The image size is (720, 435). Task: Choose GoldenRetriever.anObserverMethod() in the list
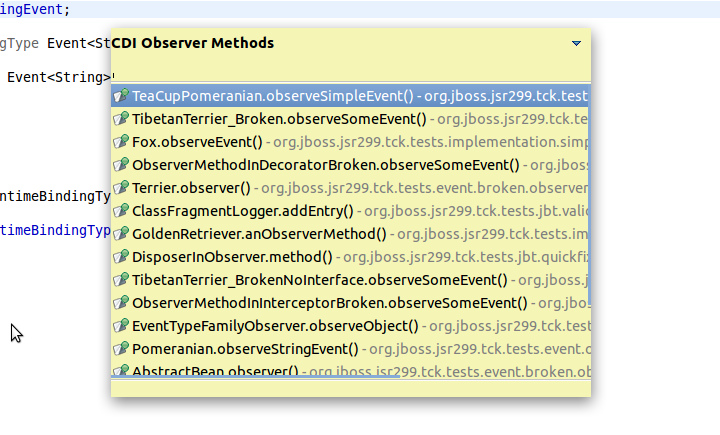(x=259, y=234)
